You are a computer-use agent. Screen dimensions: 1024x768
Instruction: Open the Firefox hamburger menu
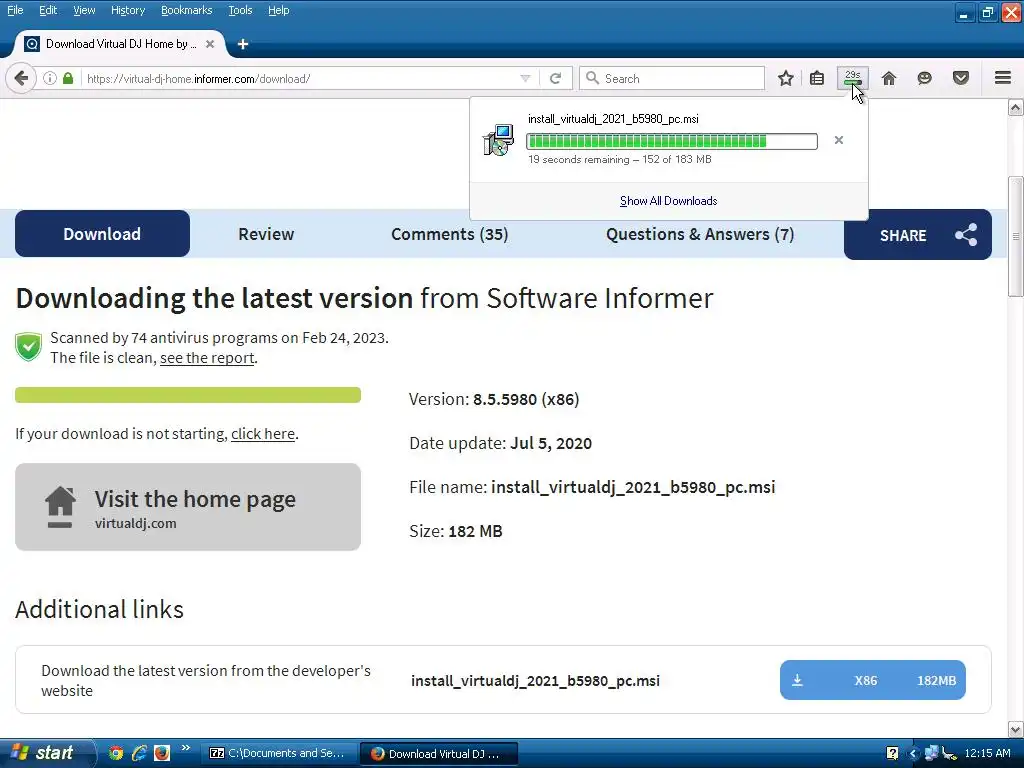tap(1003, 78)
